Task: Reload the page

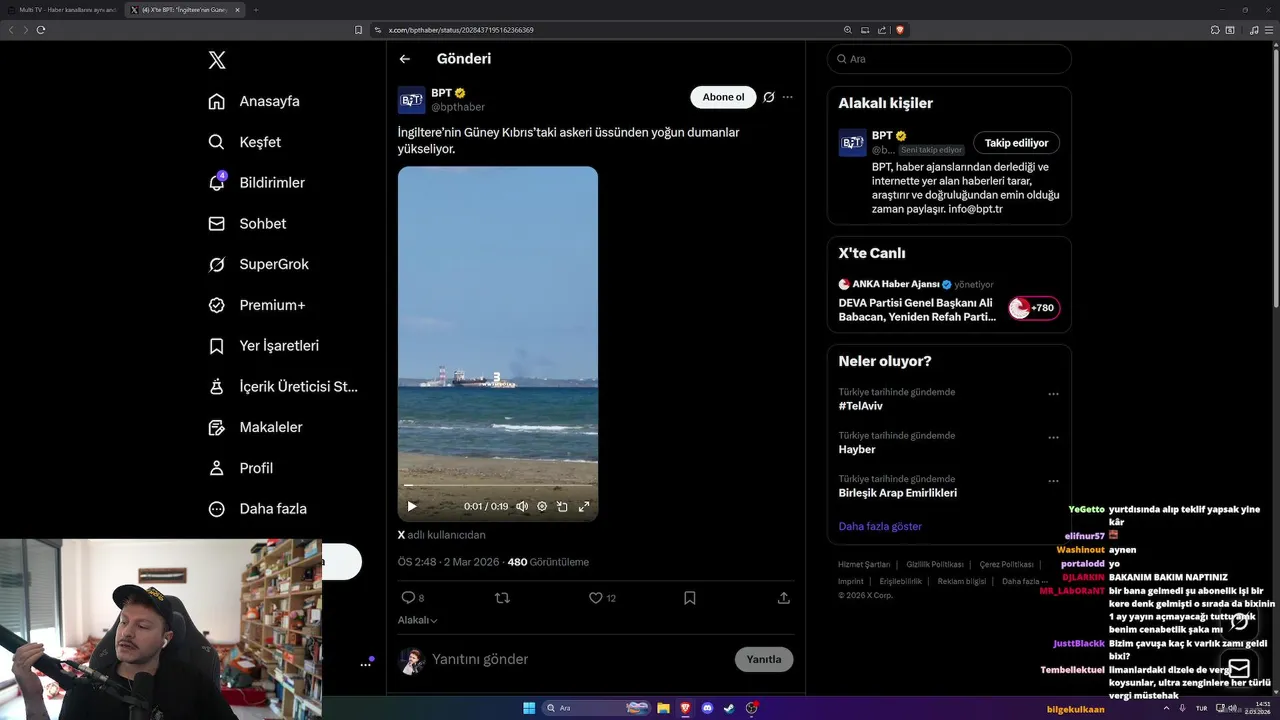Action: click(x=41, y=30)
